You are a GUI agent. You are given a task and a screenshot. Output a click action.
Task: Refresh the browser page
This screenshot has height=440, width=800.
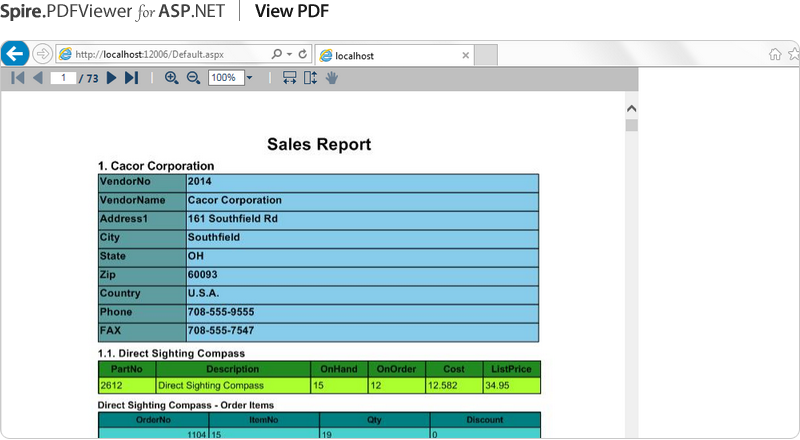(x=303, y=54)
